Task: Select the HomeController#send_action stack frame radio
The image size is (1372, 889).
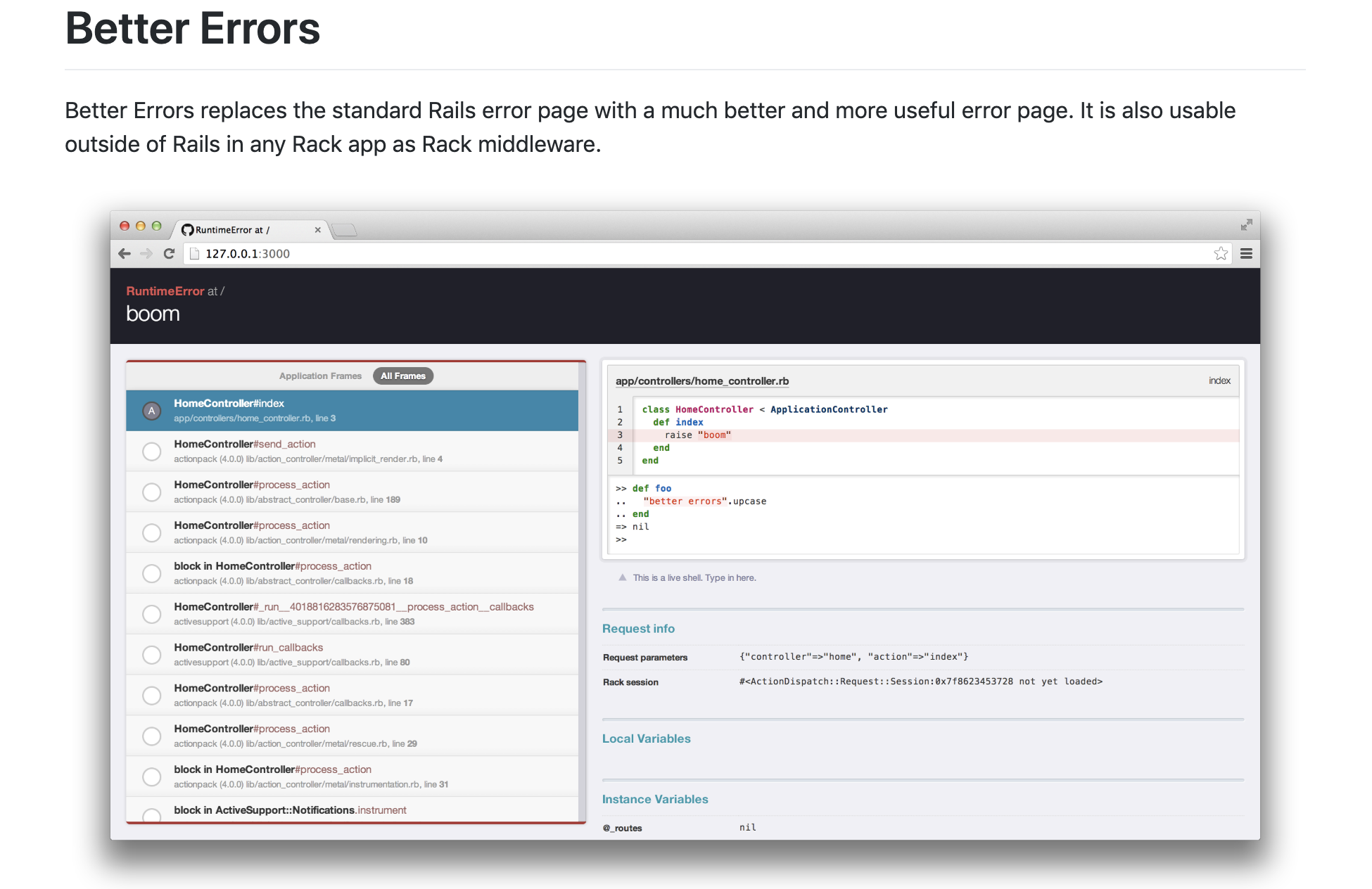Action: [151, 451]
